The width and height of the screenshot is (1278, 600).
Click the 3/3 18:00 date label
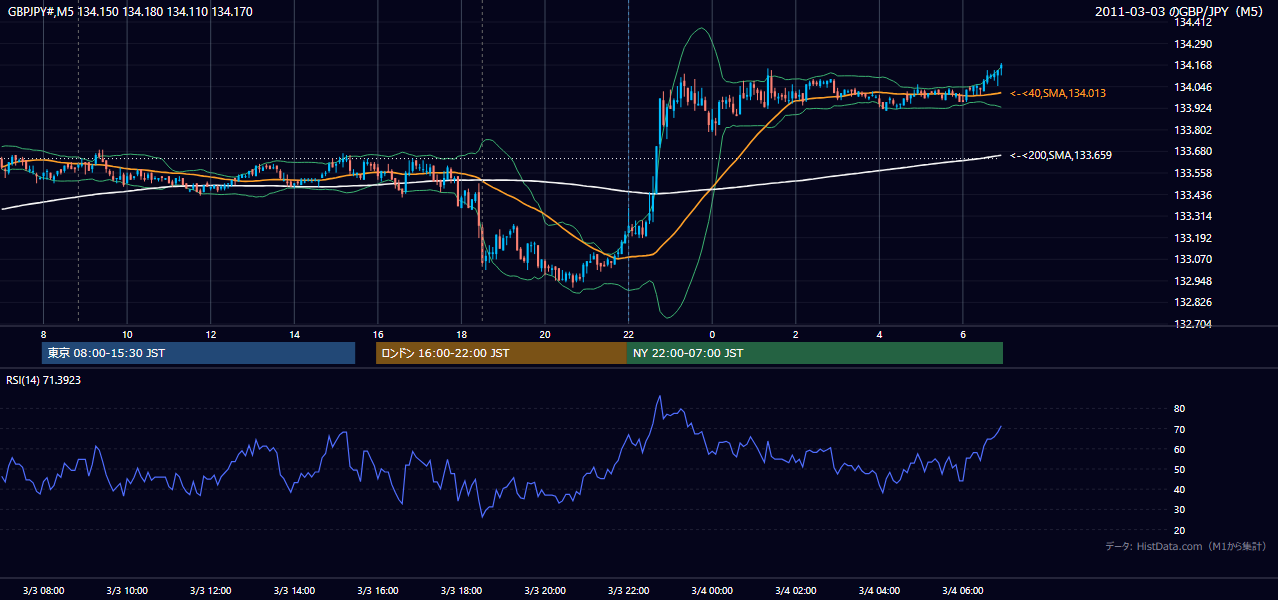click(461, 590)
